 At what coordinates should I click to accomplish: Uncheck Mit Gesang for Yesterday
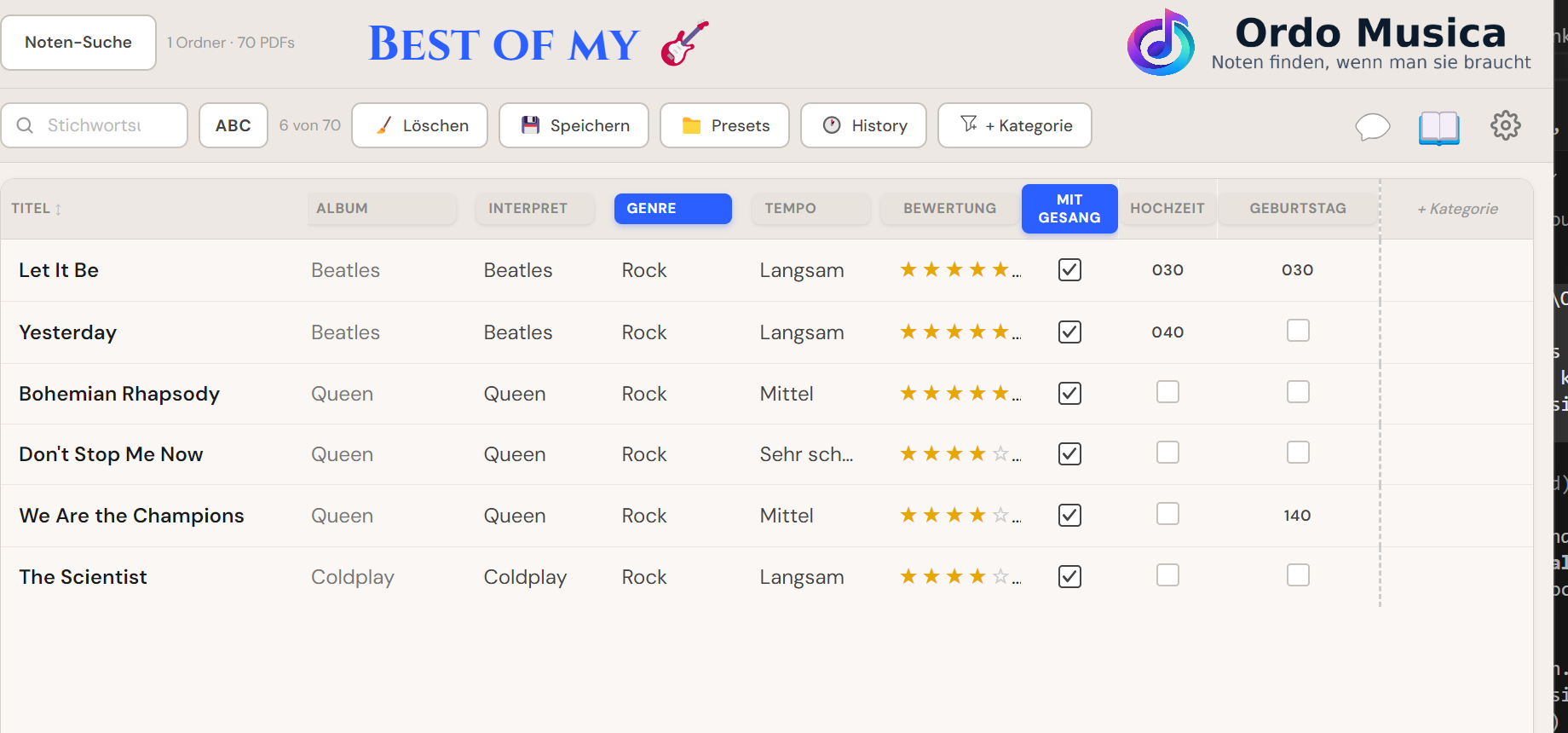1069,332
